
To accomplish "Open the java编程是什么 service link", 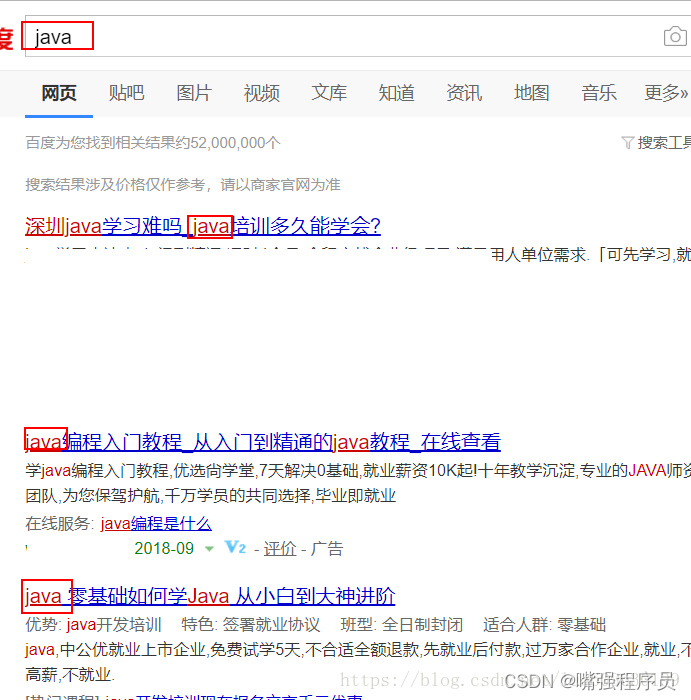I will (156, 523).
